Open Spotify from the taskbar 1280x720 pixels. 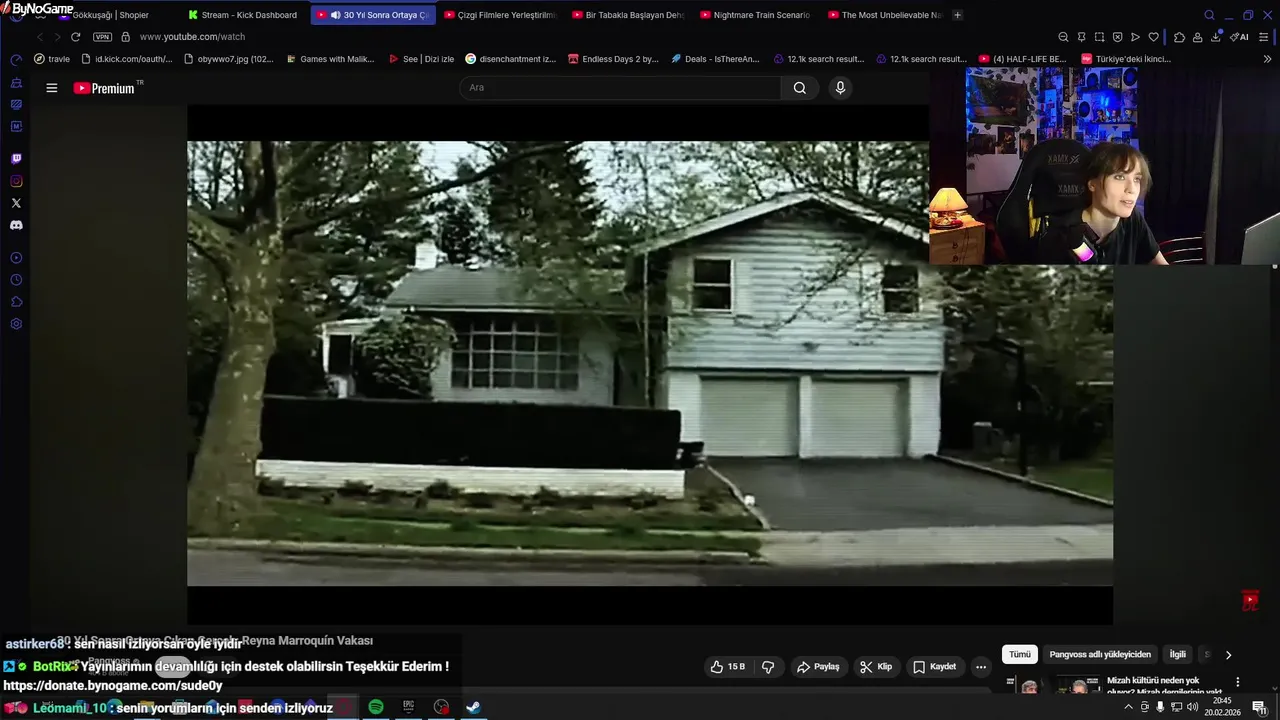tap(376, 707)
